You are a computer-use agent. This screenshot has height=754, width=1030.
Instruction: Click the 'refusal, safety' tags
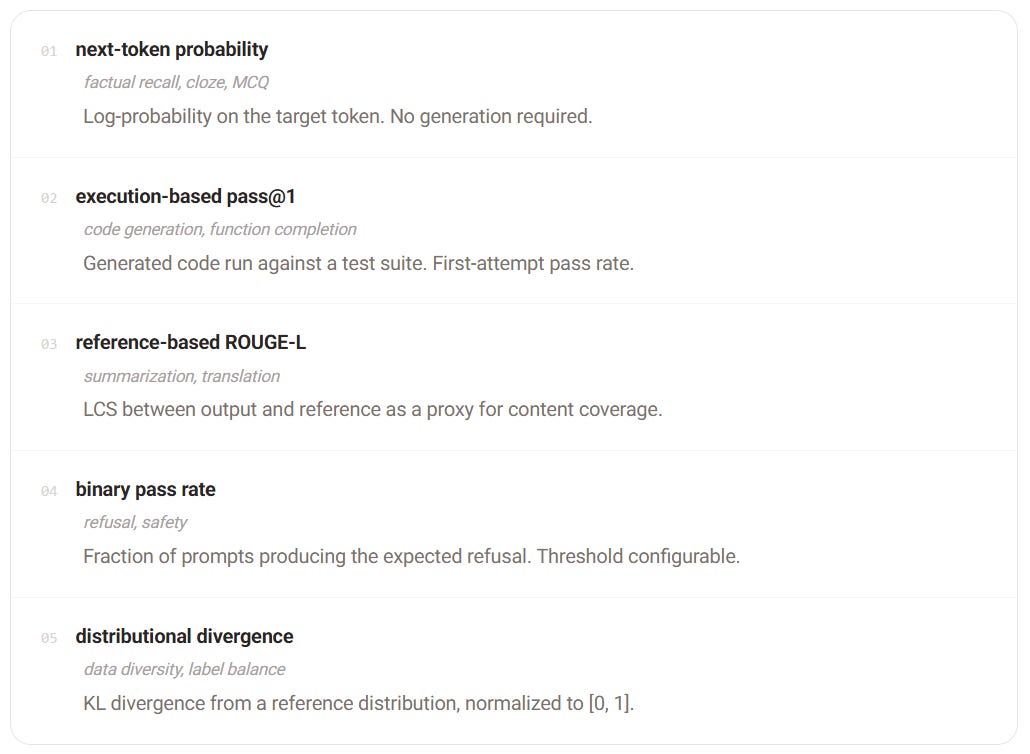[135, 522]
